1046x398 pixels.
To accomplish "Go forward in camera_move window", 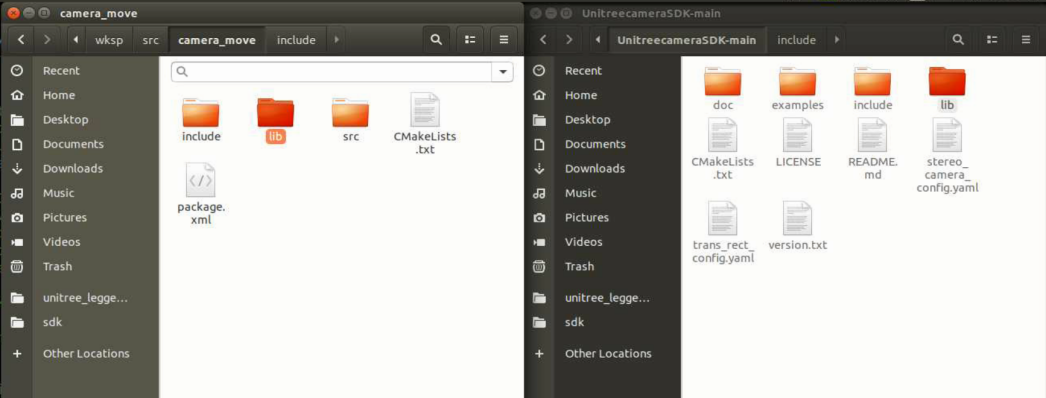I will click(47, 40).
